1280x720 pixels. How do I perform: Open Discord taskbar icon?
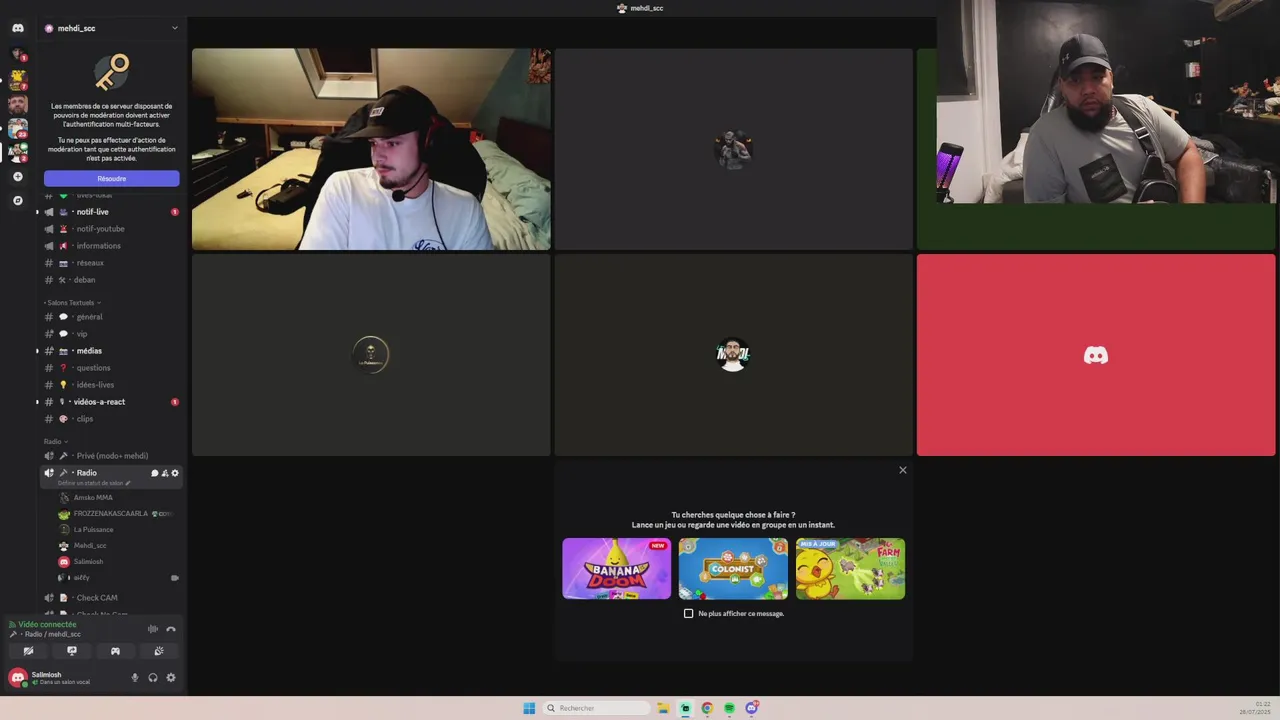pyautogui.click(x=752, y=708)
